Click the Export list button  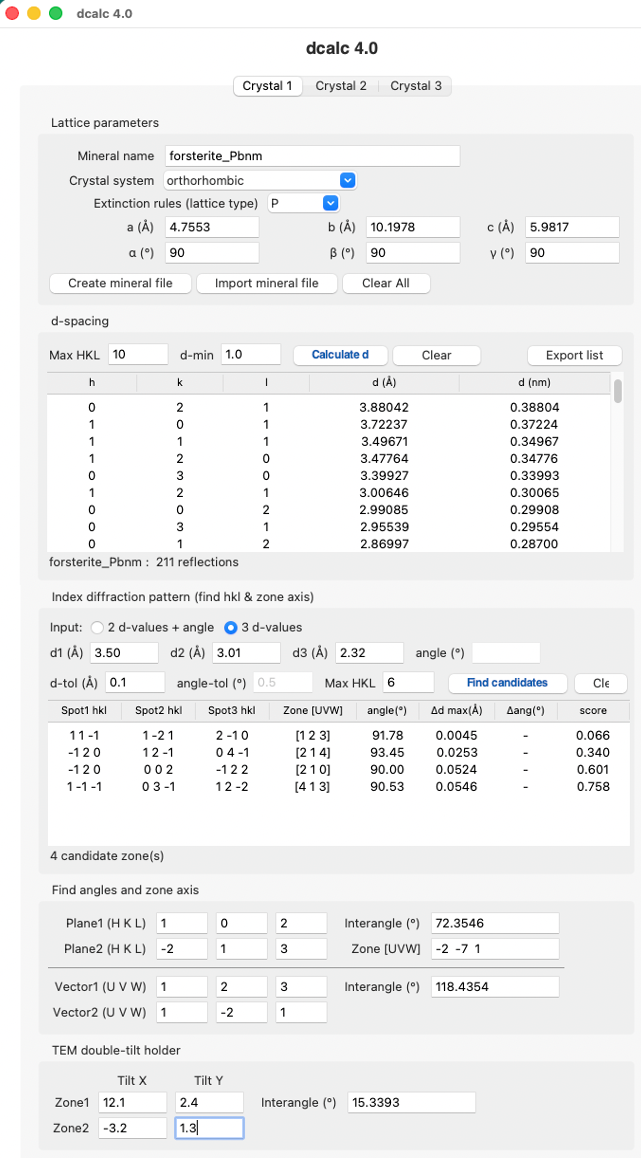[x=574, y=355]
